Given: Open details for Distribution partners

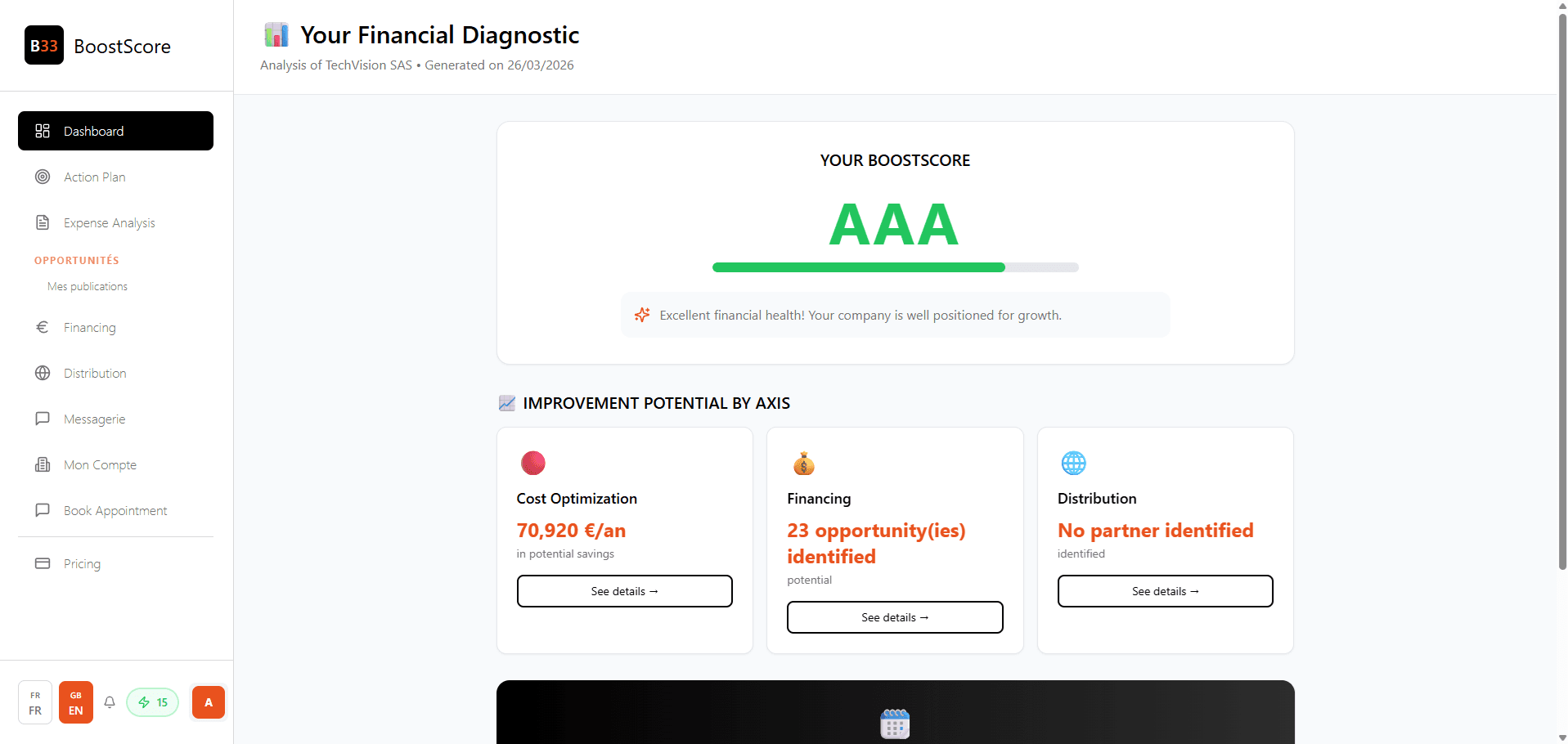Looking at the screenshot, I should pyautogui.click(x=1165, y=590).
